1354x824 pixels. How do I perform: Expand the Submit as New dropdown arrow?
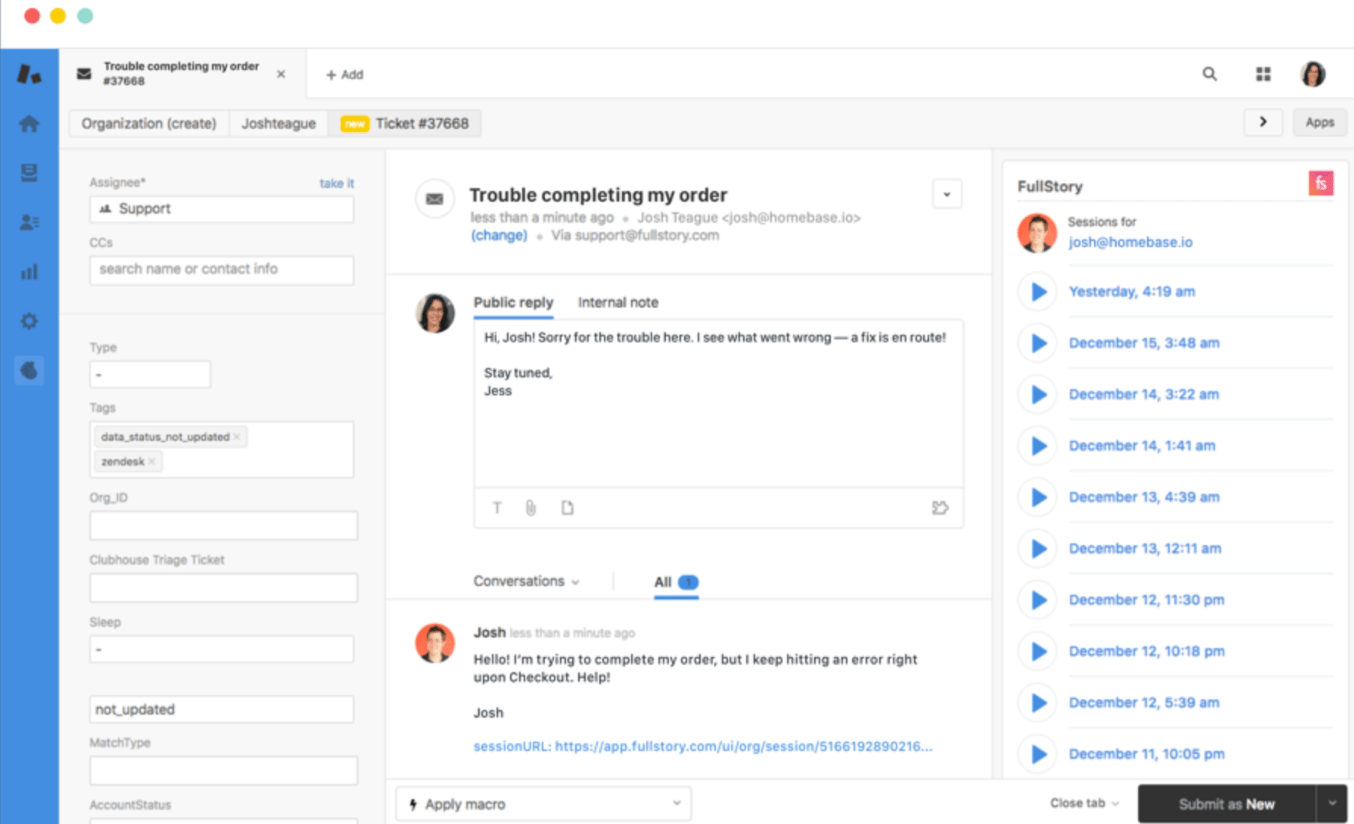1334,803
